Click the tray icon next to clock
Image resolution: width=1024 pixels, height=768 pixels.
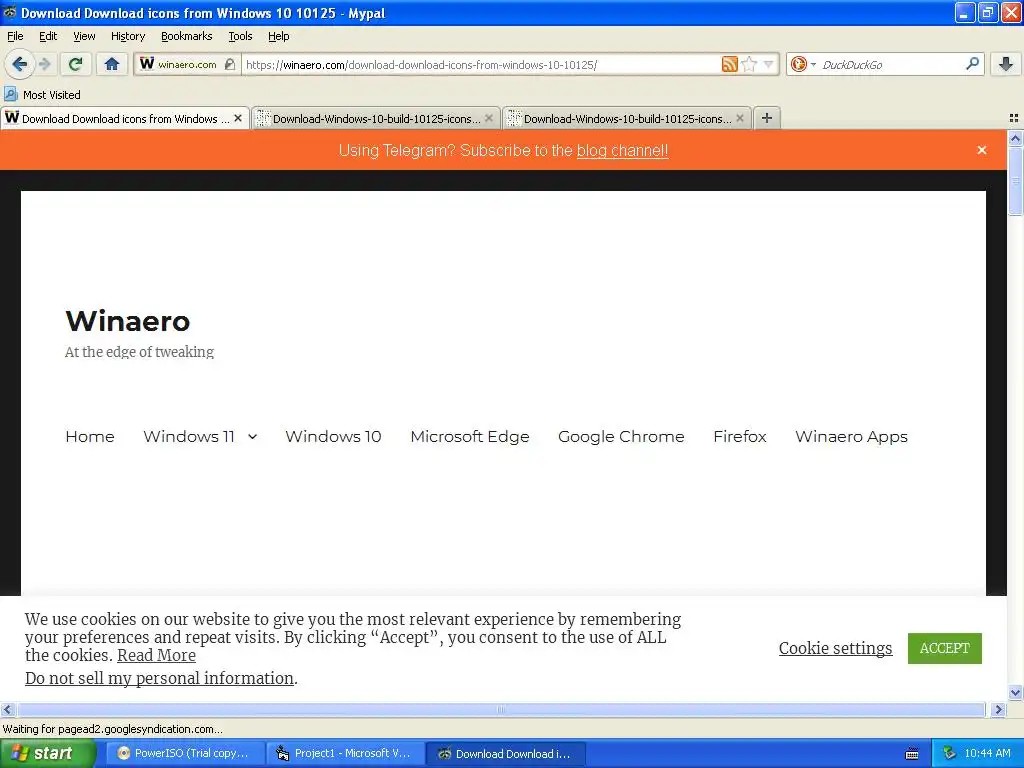point(950,753)
